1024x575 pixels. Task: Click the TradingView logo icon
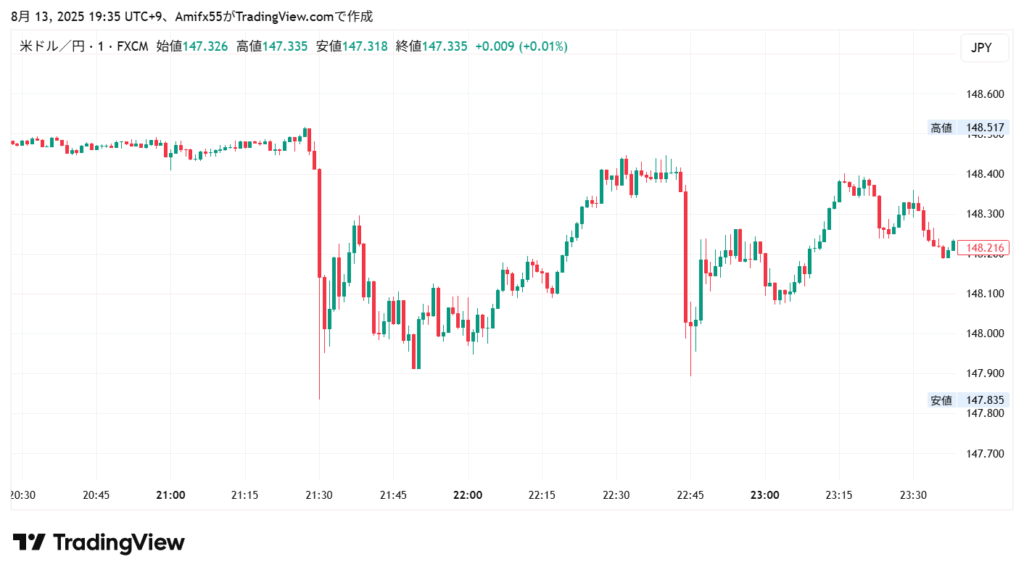28,542
